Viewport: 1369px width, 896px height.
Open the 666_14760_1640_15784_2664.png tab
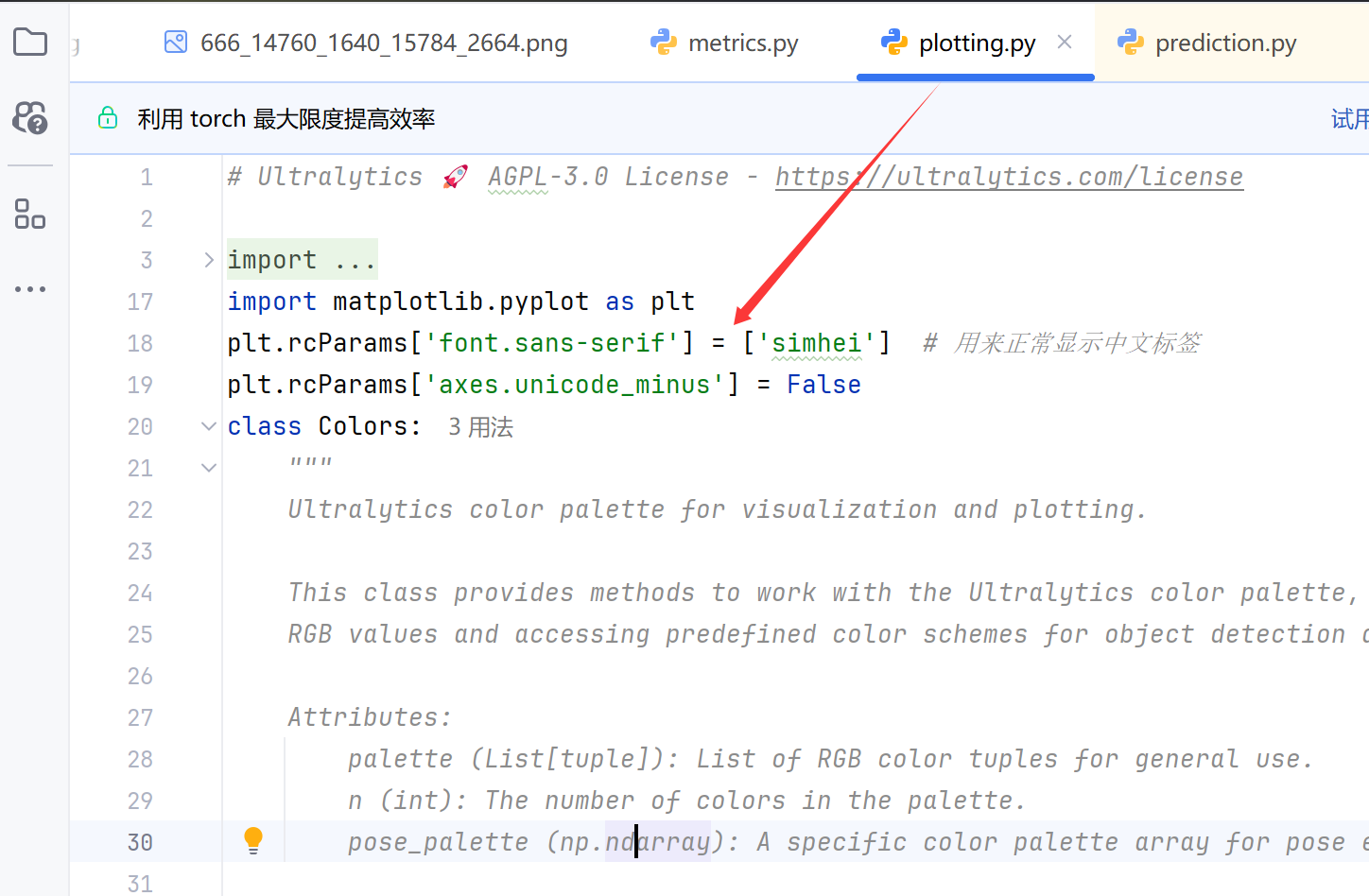(x=367, y=43)
